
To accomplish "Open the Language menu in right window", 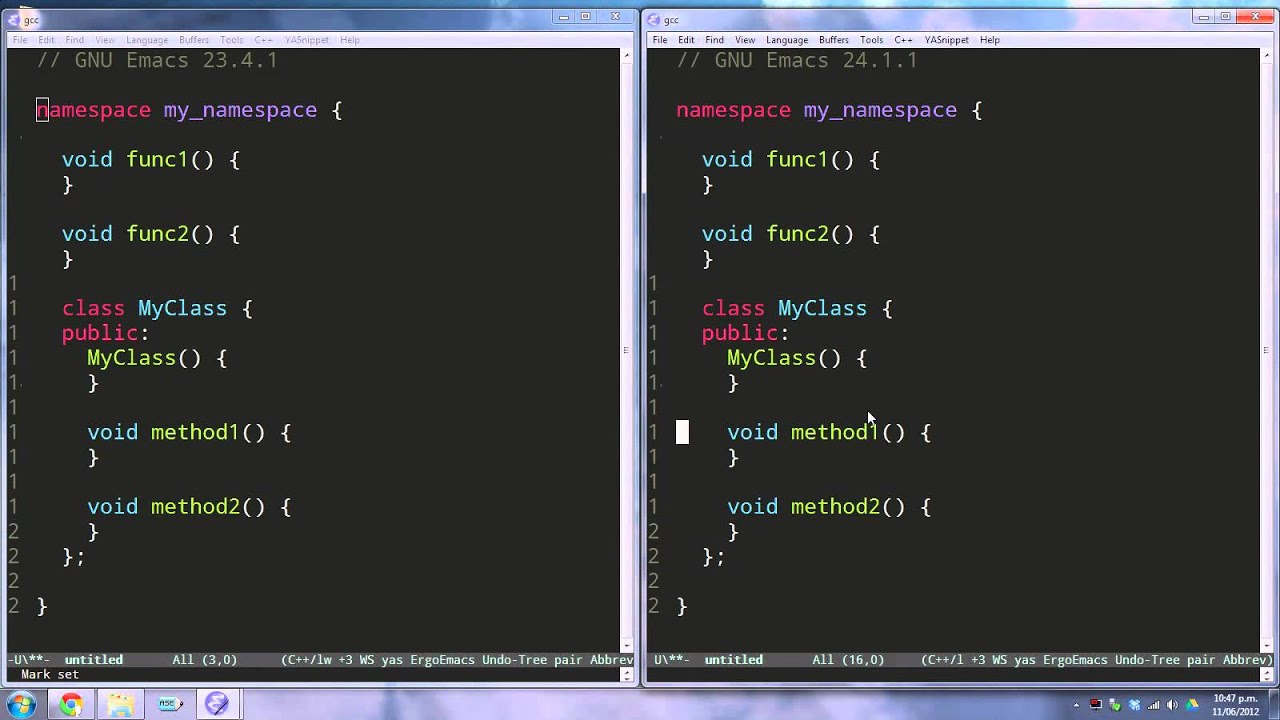I will click(x=786, y=40).
